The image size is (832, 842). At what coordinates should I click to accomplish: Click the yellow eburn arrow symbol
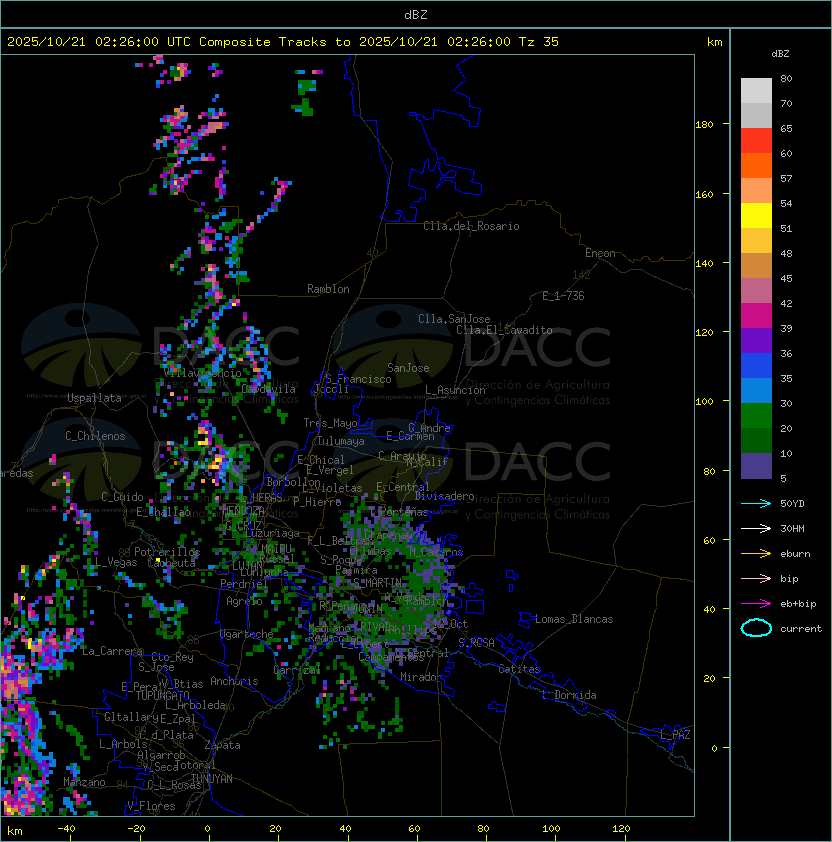pos(756,554)
